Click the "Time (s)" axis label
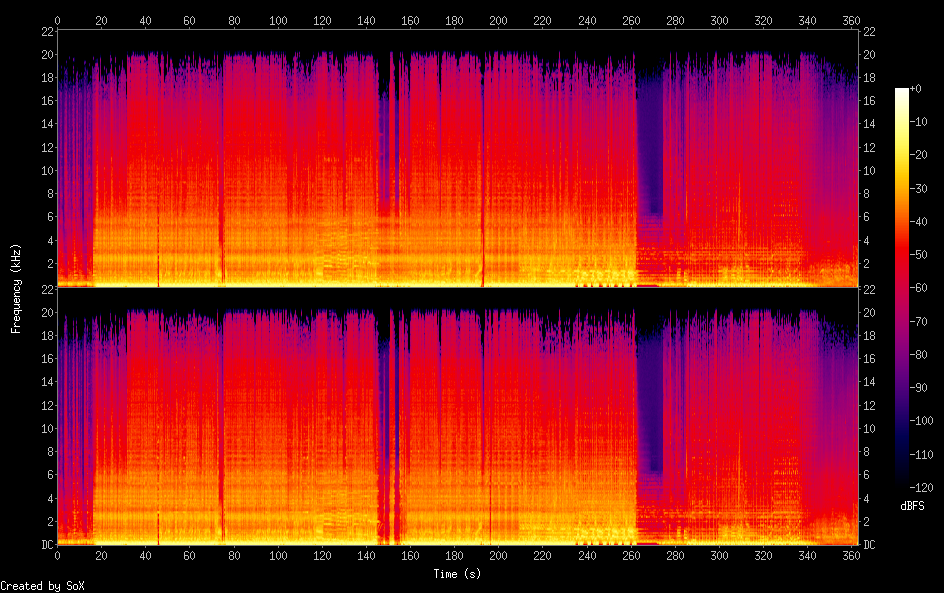Viewport: 944px width, 593px height. (459, 574)
